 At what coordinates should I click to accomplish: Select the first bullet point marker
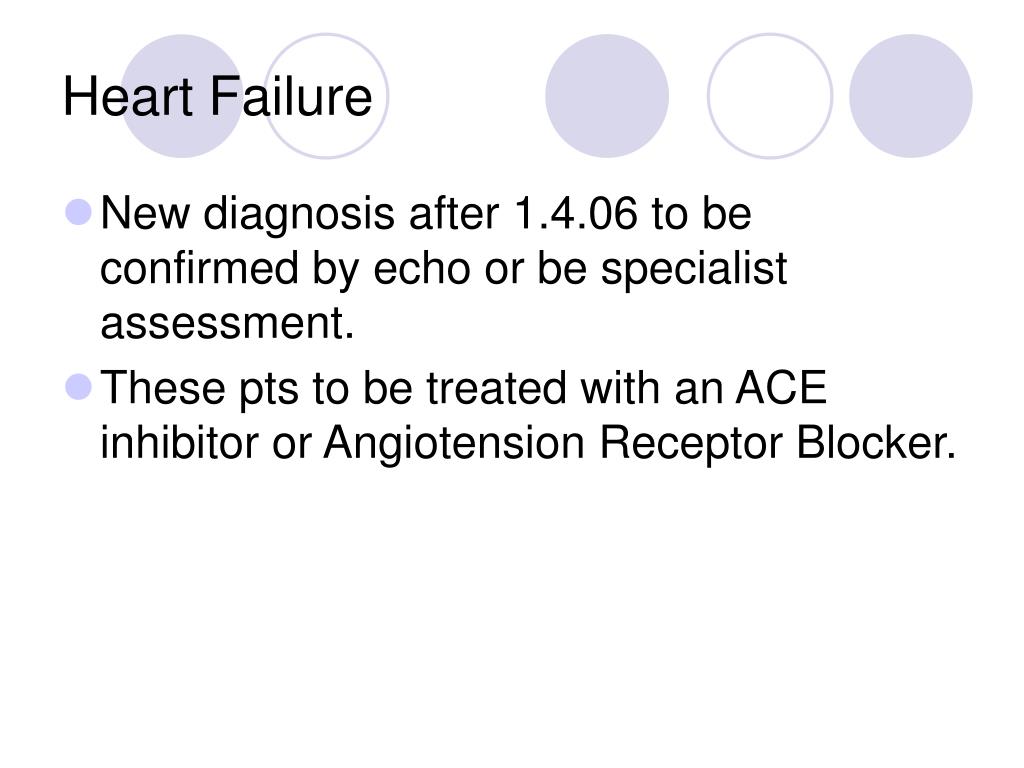(79, 213)
